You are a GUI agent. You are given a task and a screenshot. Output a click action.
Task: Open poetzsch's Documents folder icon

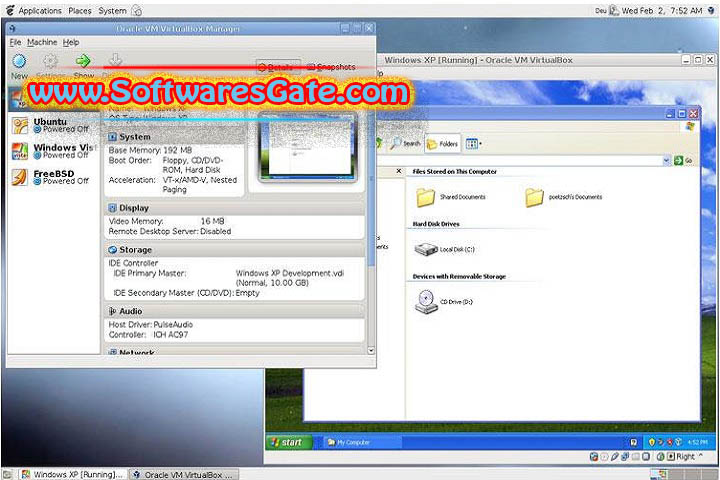tap(534, 197)
